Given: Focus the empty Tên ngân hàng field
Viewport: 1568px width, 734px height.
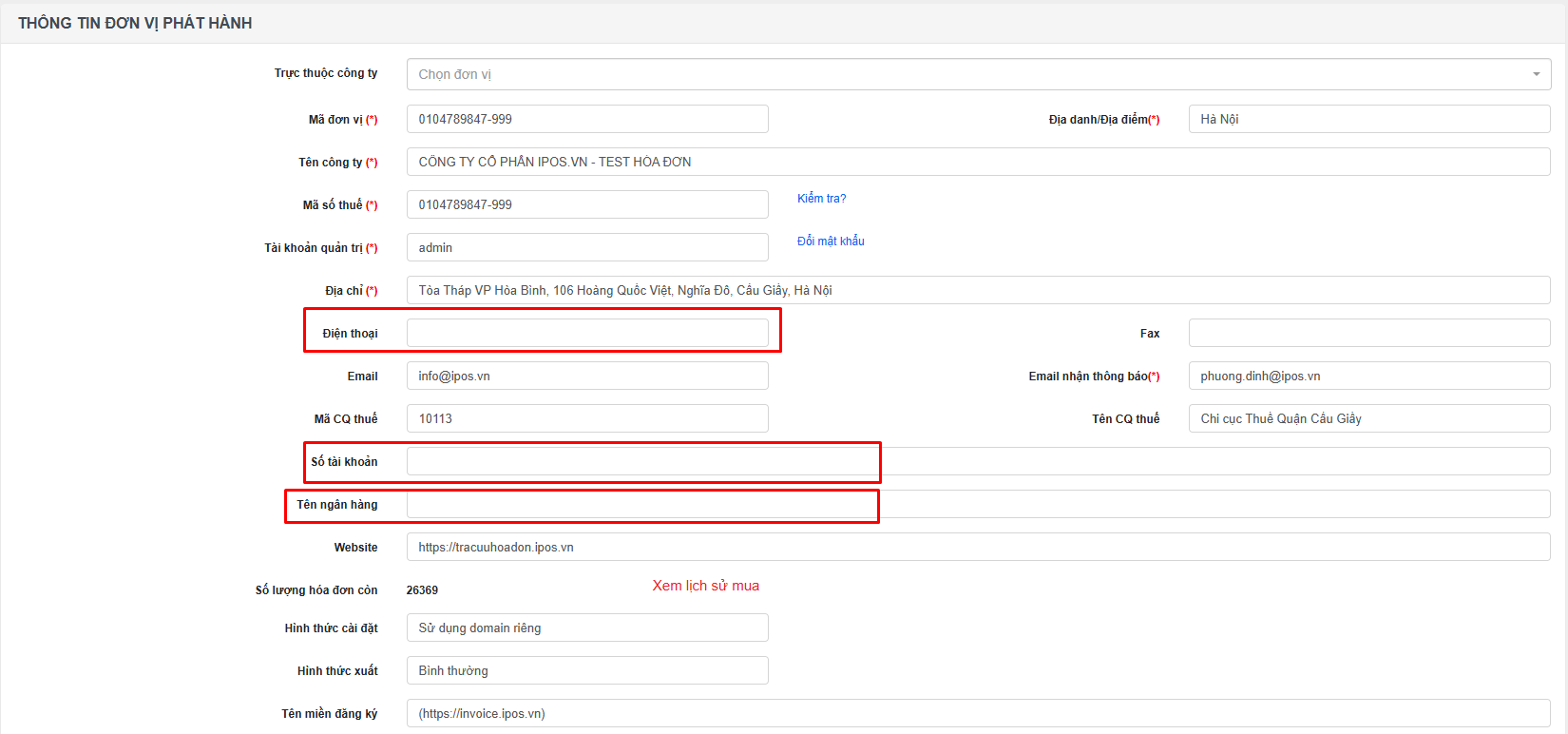Looking at the screenshot, I should [x=978, y=504].
